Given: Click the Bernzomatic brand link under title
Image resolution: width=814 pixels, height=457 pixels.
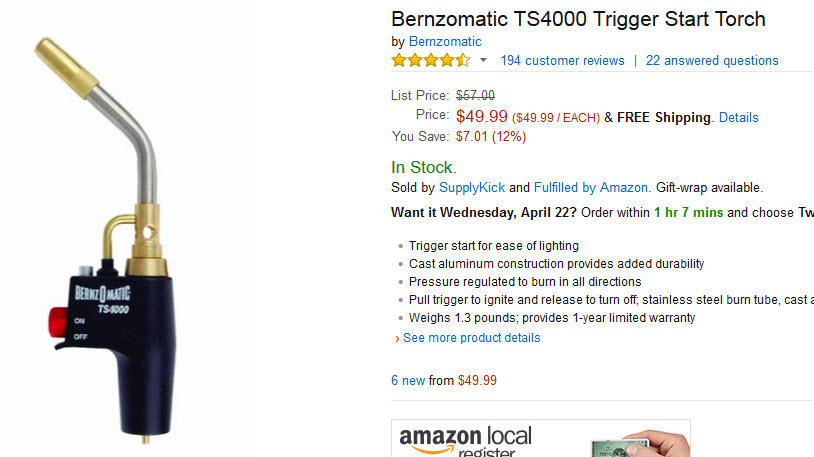Looking at the screenshot, I should click(x=445, y=42).
